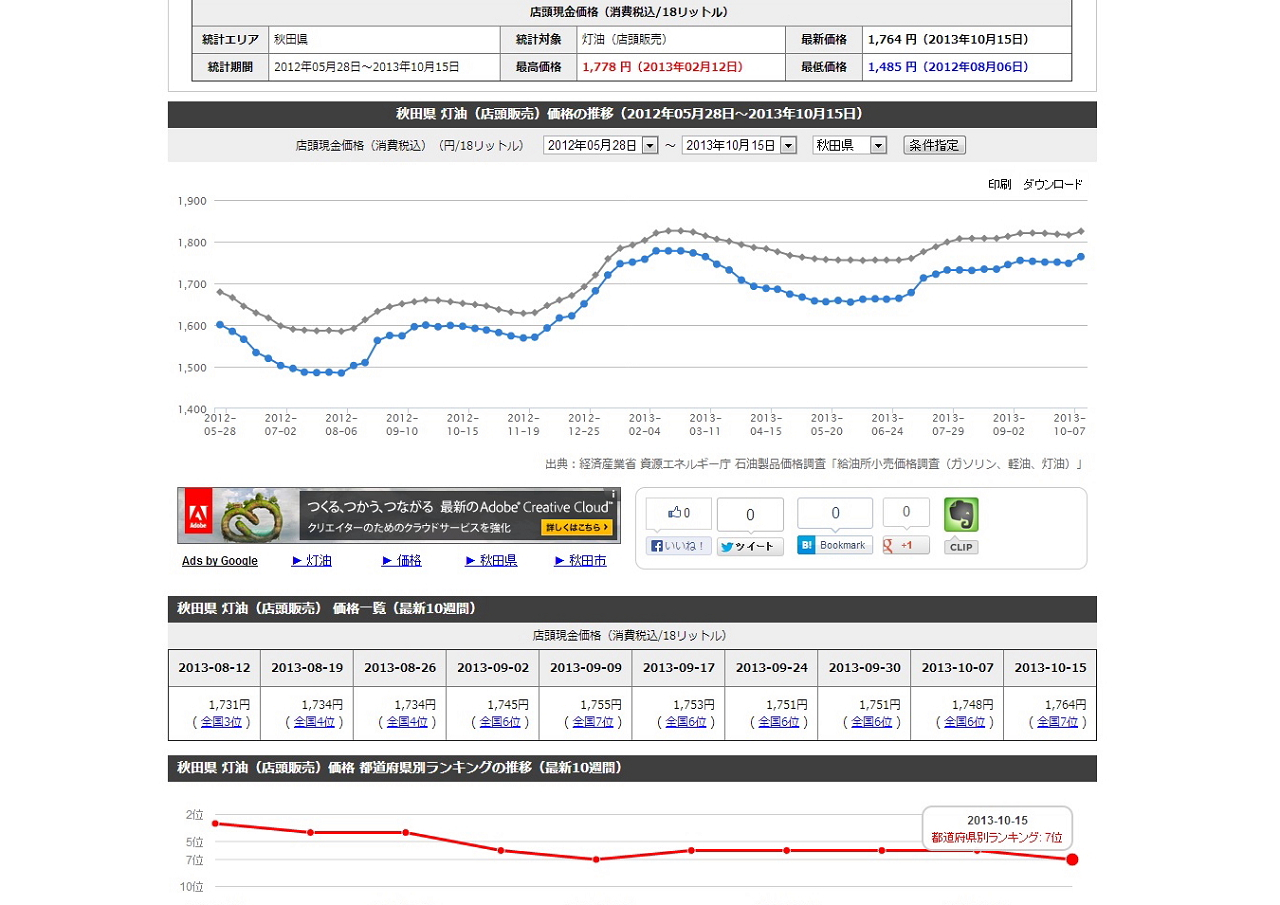Image resolution: width=1280 pixels, height=905 pixels.
Task: Click the 全国3位 ranking link for 2013-08-12
Action: pos(221,722)
